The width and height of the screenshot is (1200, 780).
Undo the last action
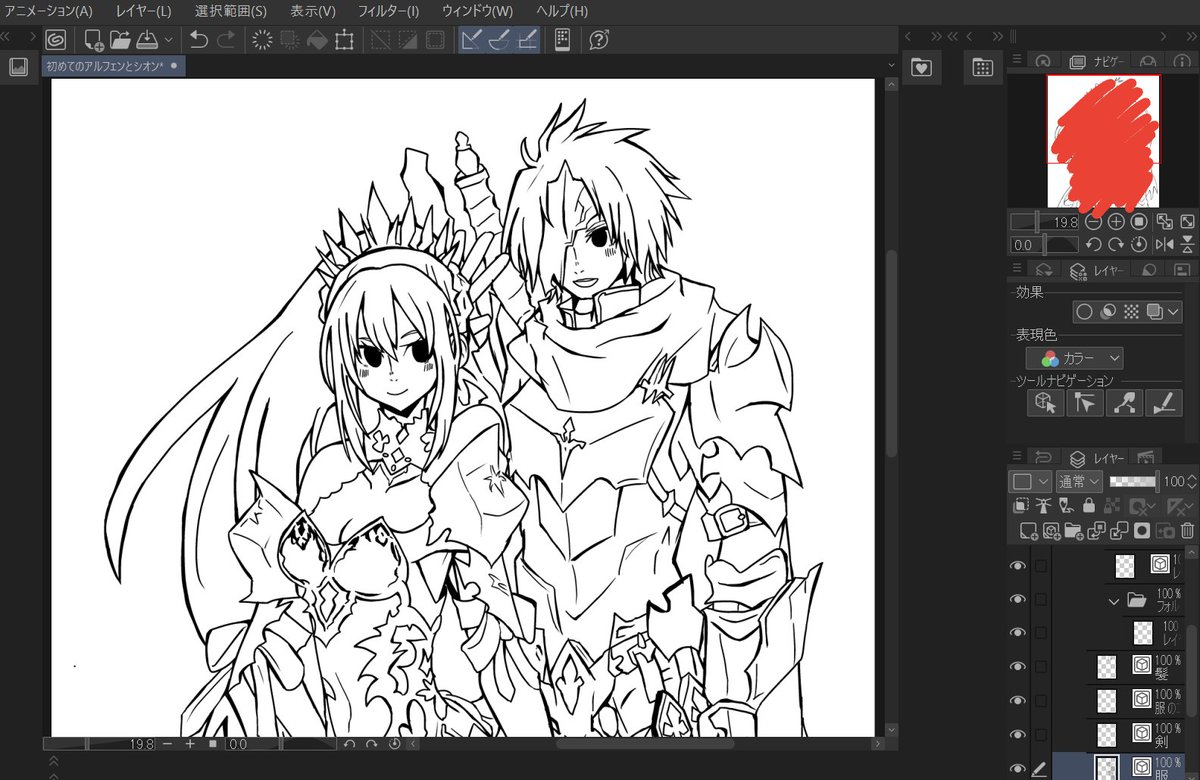coord(199,40)
